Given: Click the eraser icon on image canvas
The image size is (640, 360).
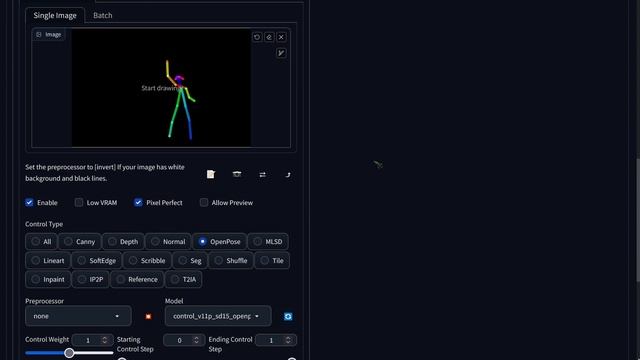Looking at the screenshot, I should [269, 37].
